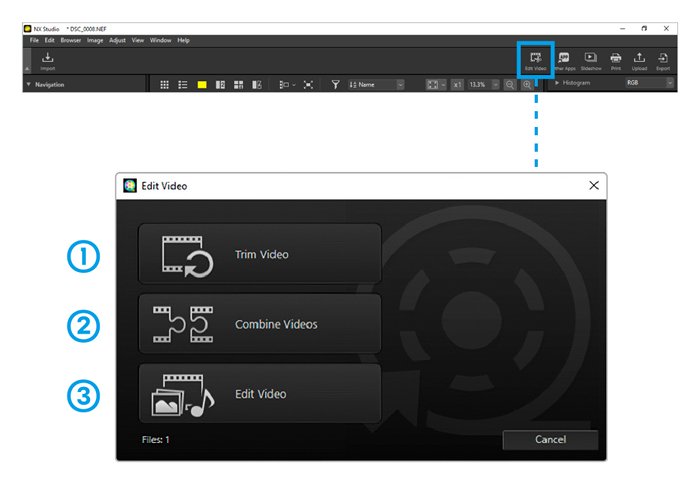The width and height of the screenshot is (700, 495).
Task: Open the Browser menu
Action: tap(71, 40)
